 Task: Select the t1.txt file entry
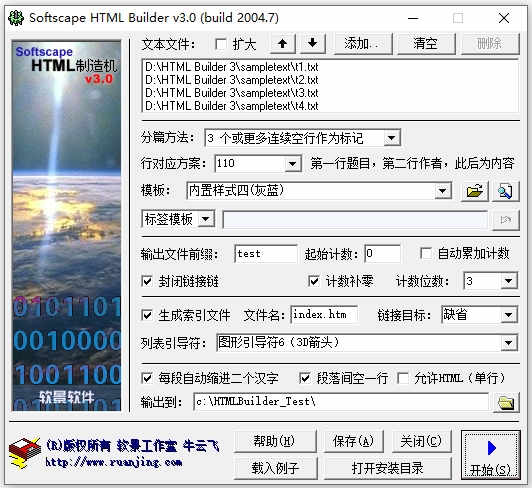pos(232,67)
